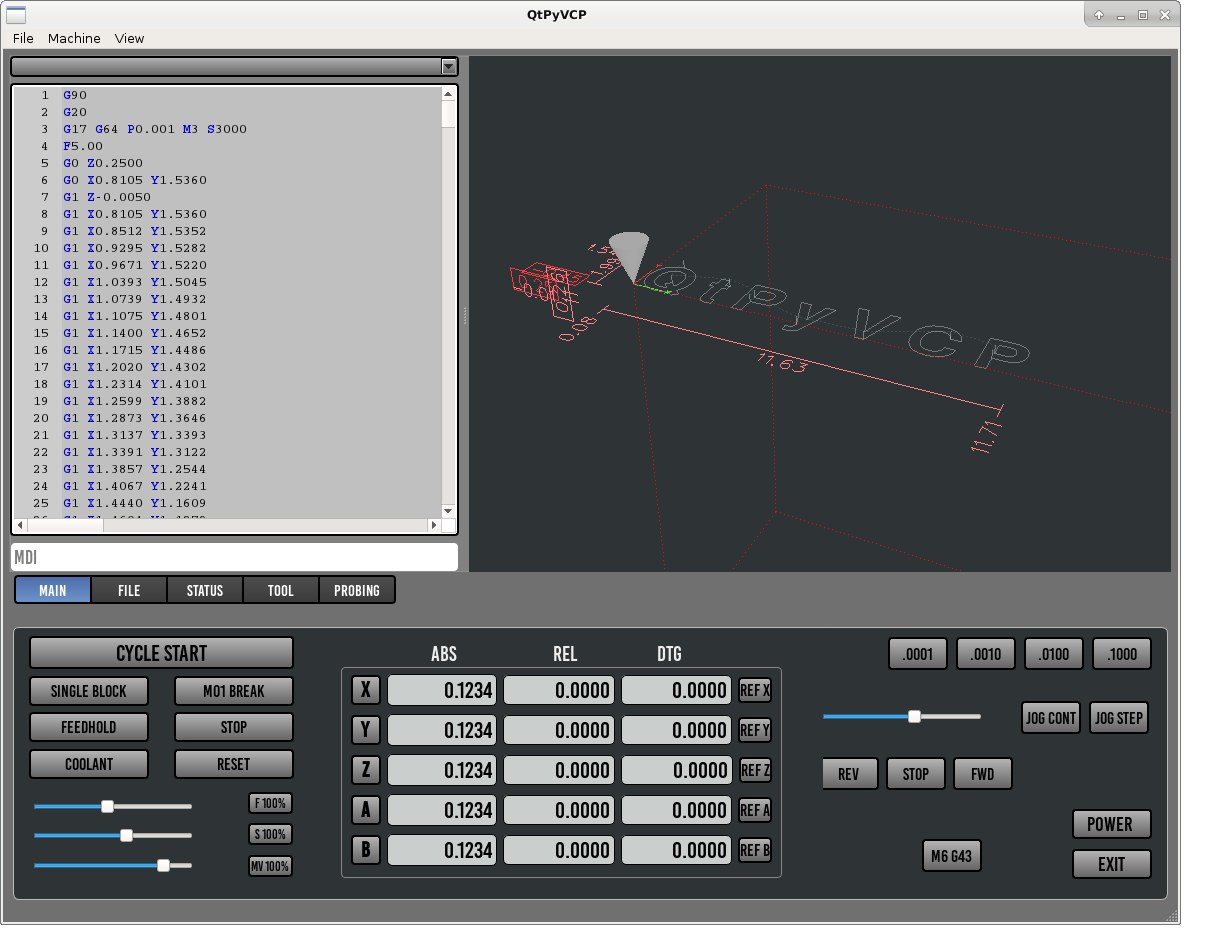Home Z axis with REF Z
The height and width of the screenshot is (937, 1207).
(x=755, y=770)
